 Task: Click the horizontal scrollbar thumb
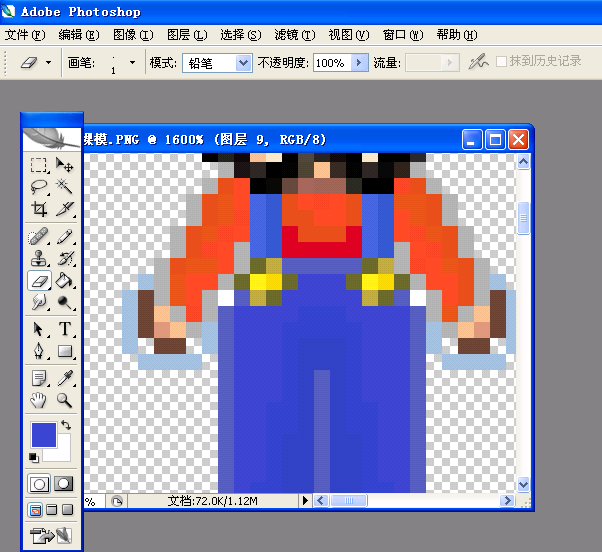point(349,501)
